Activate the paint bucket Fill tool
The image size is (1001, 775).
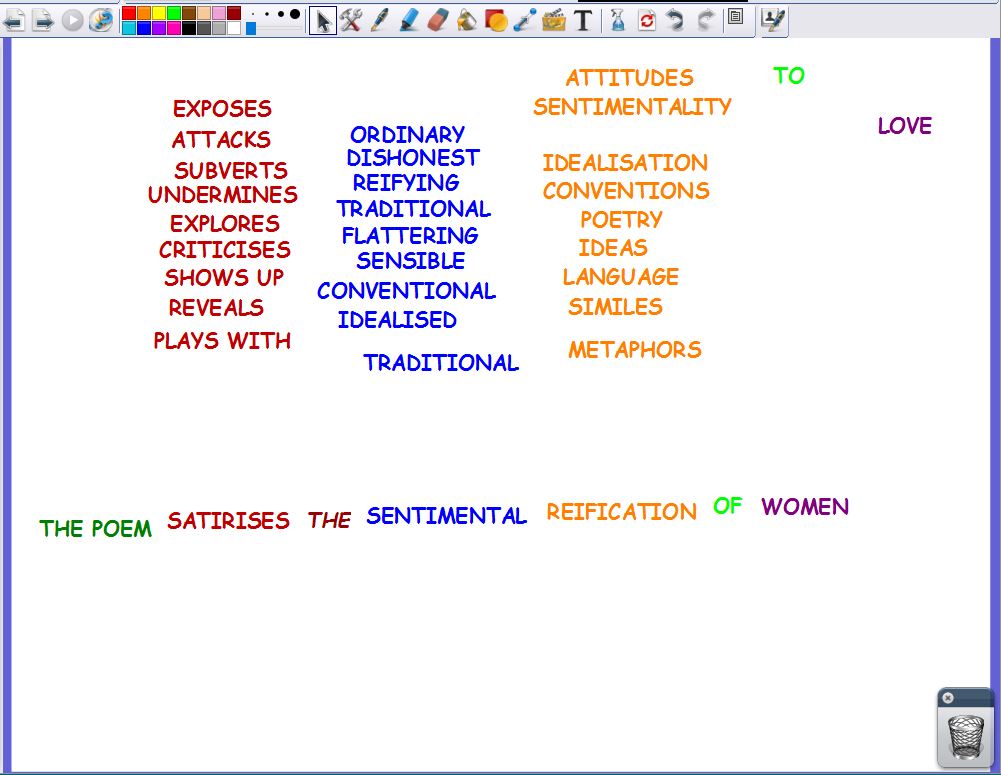pos(467,20)
